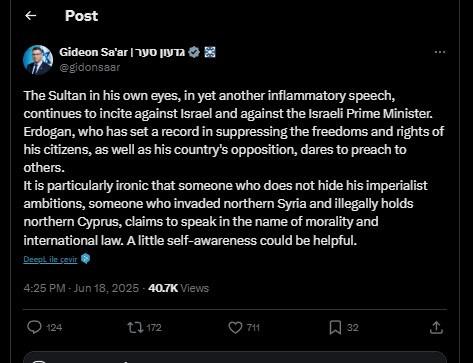This screenshot has height=363, width=473.
Task: Click the blue verified checkmark badge
Action: (194, 52)
